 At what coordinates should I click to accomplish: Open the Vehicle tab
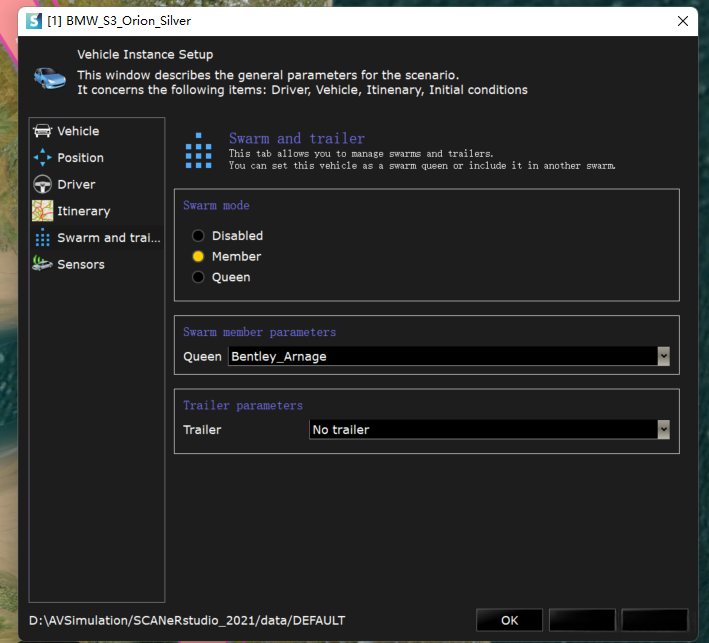pos(97,131)
